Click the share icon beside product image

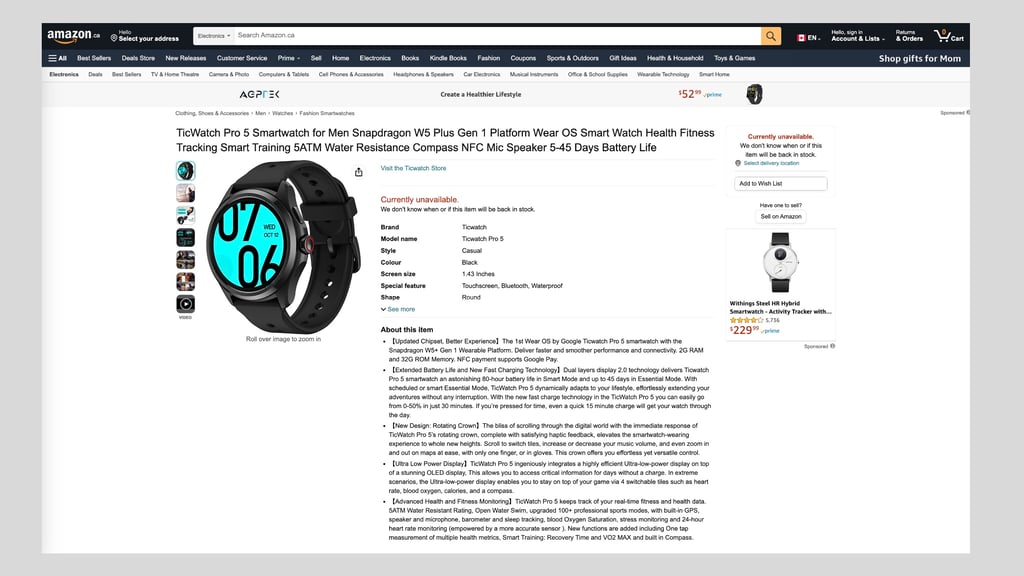click(359, 172)
